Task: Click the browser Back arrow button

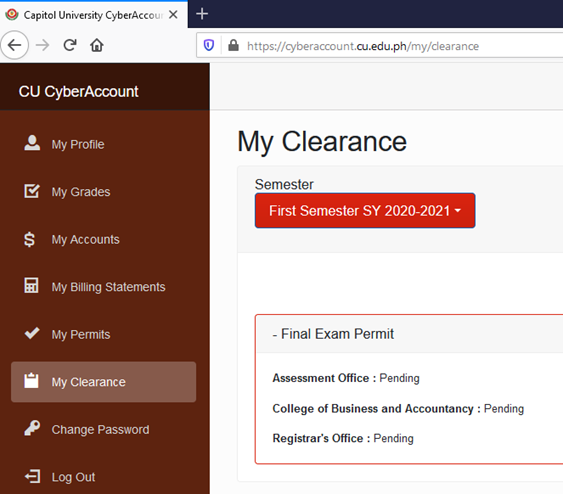Action: click(x=14, y=45)
